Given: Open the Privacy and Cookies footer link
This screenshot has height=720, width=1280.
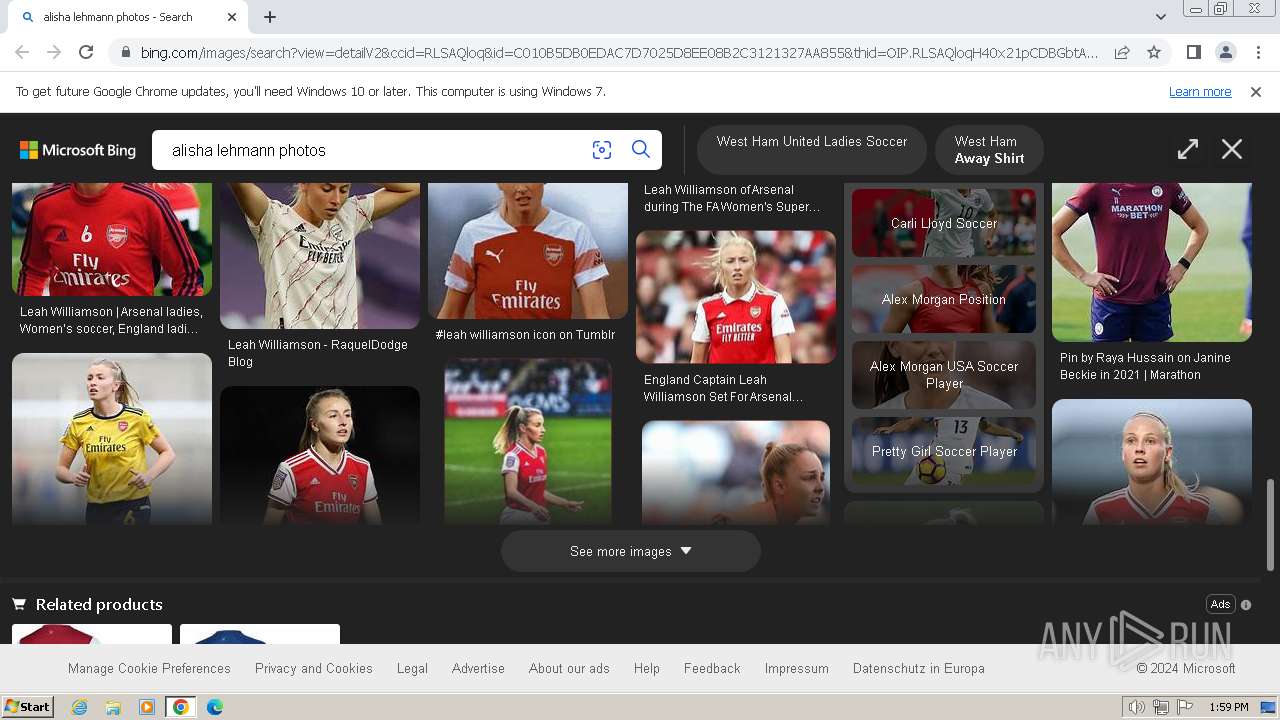Looking at the screenshot, I should click(314, 669).
